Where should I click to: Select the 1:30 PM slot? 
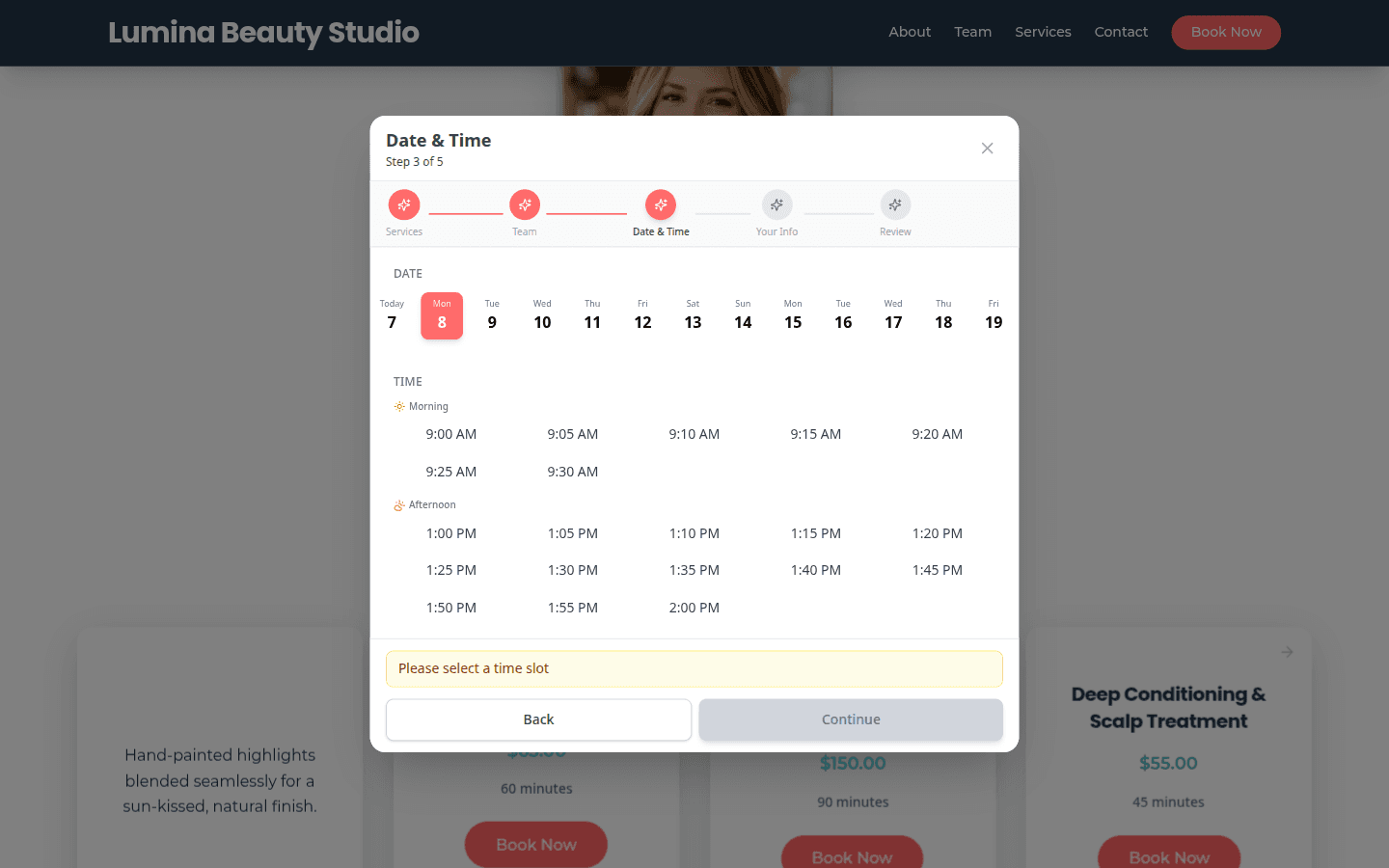click(x=573, y=570)
